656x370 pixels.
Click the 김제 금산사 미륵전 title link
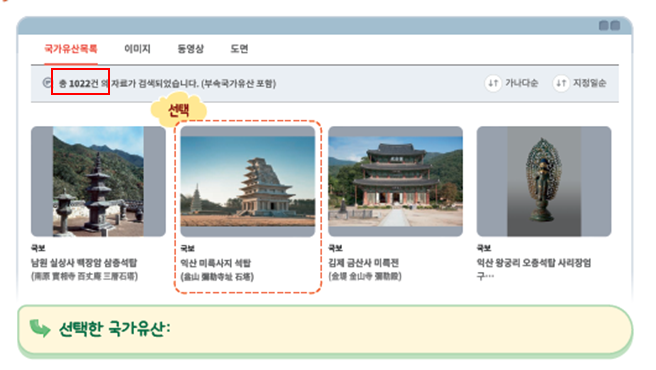pos(364,263)
